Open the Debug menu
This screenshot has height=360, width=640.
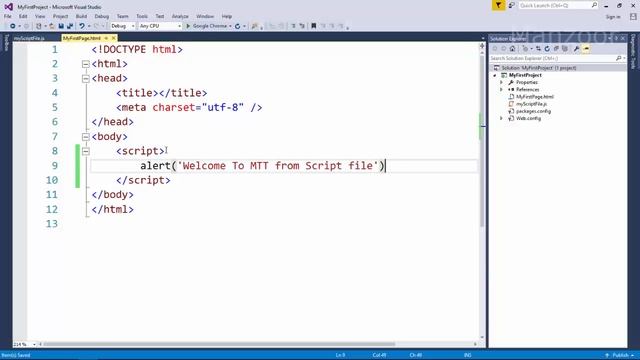pos(102,16)
